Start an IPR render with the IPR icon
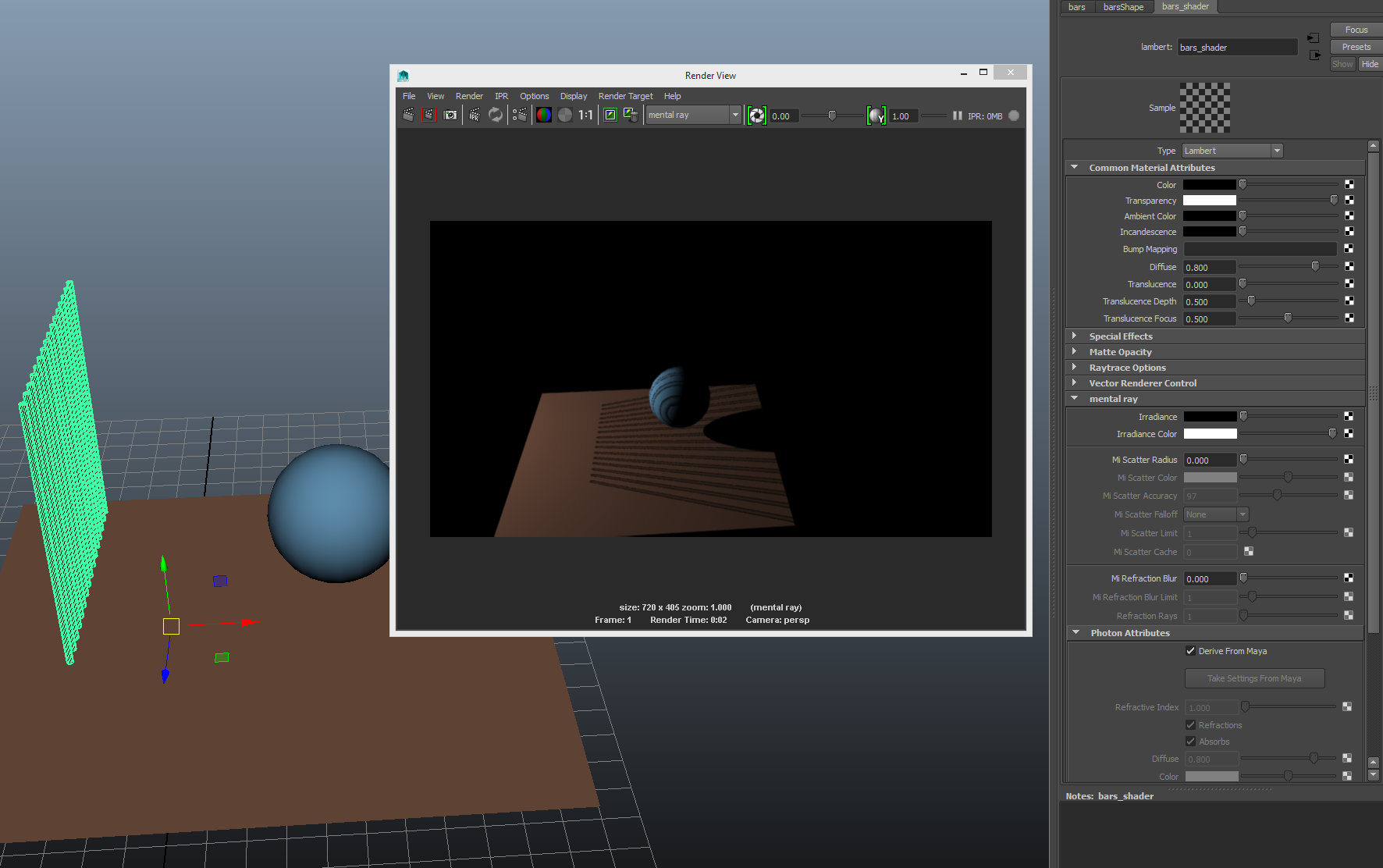 pos(475,115)
